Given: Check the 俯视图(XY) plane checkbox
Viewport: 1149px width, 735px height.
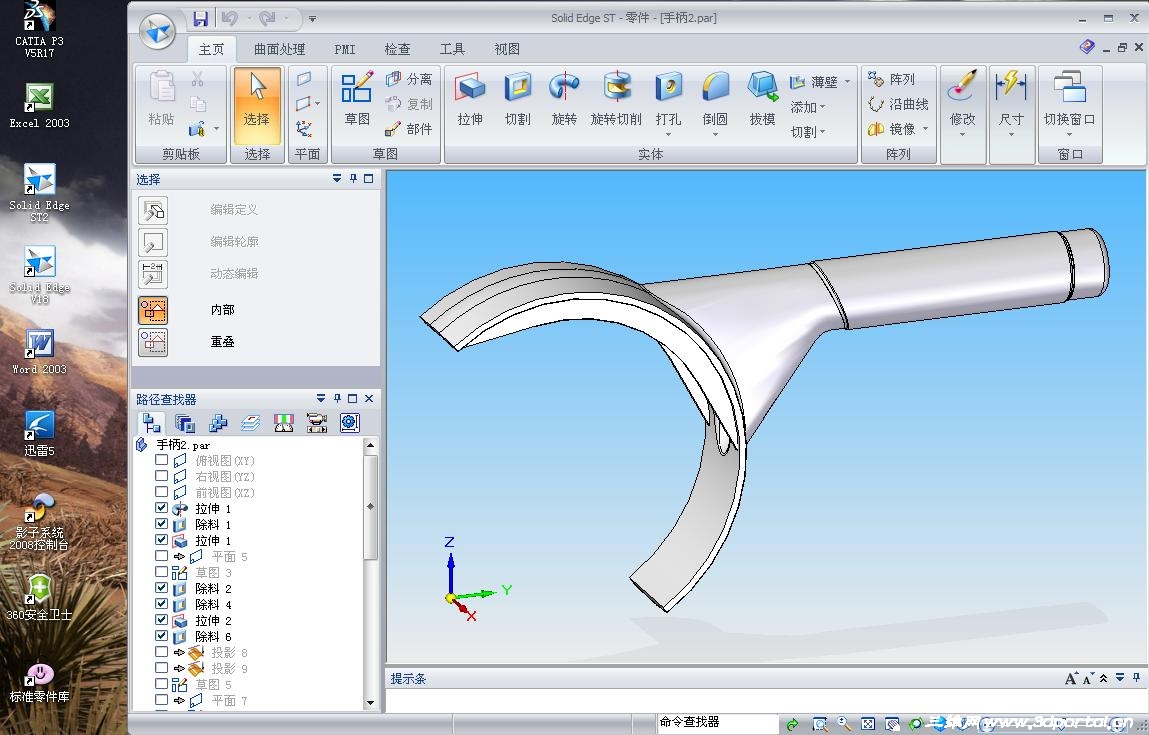Looking at the screenshot, I should (x=161, y=459).
